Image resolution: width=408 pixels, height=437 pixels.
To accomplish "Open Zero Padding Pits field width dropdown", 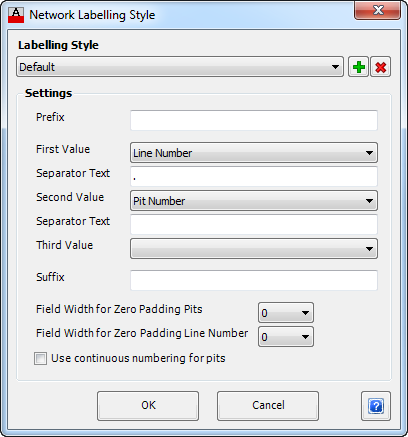I will click(286, 313).
